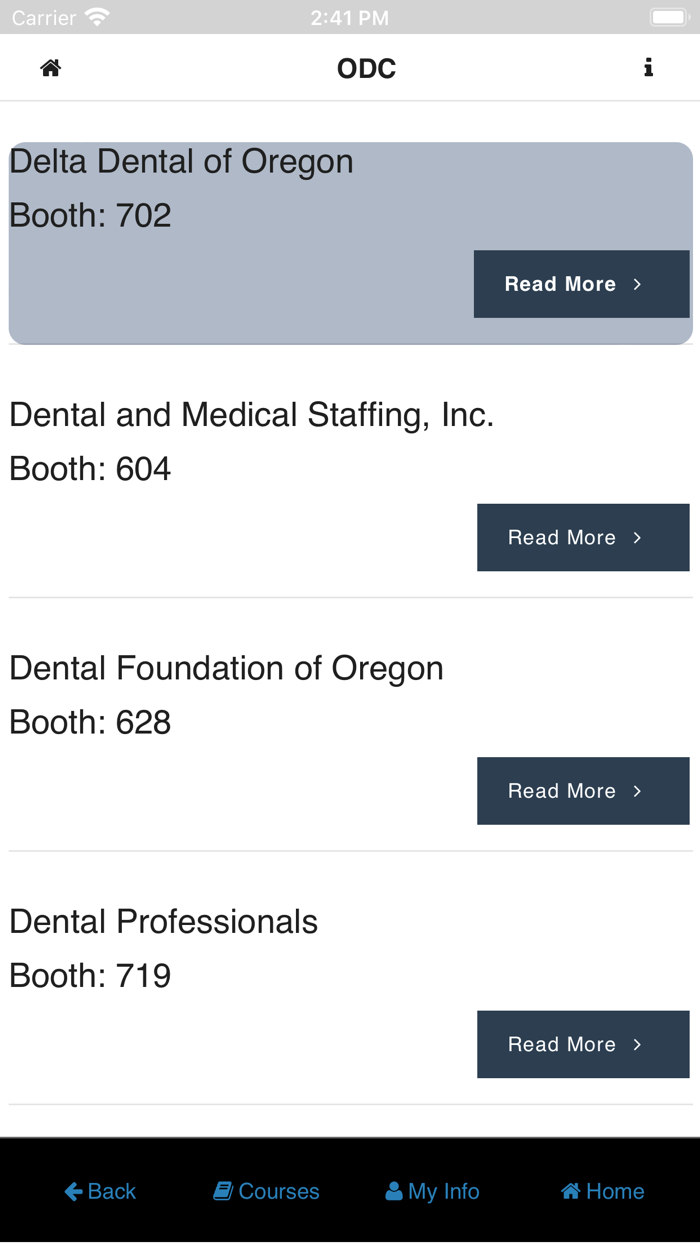Click the home icon in the top bar

[50, 67]
